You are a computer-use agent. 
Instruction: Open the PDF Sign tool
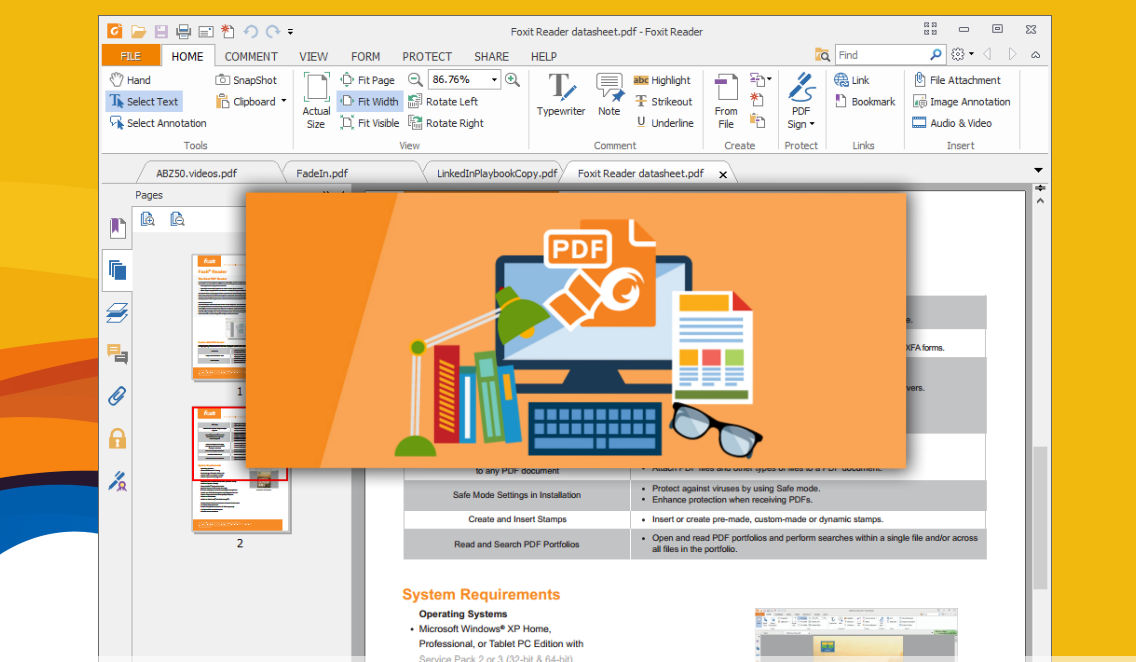click(x=800, y=100)
